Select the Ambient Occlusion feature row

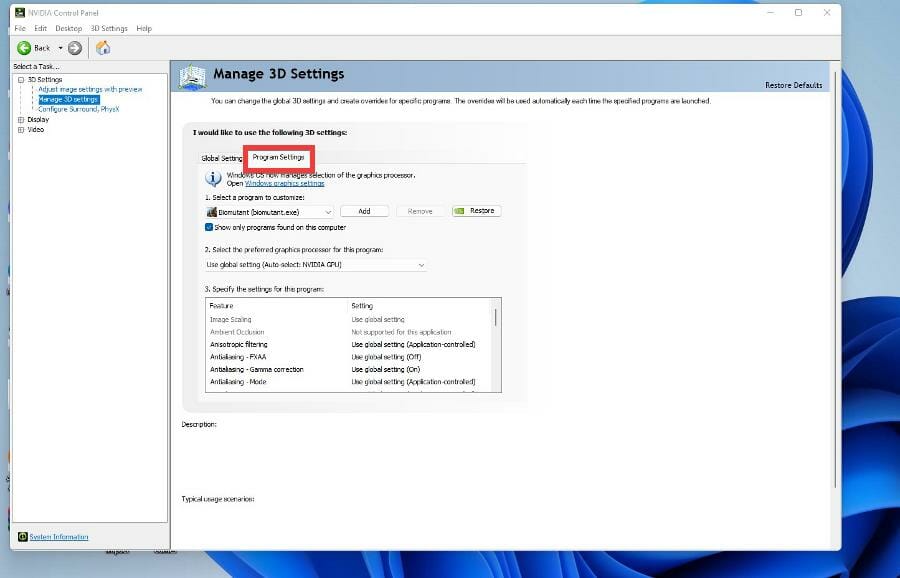pyautogui.click(x=350, y=332)
